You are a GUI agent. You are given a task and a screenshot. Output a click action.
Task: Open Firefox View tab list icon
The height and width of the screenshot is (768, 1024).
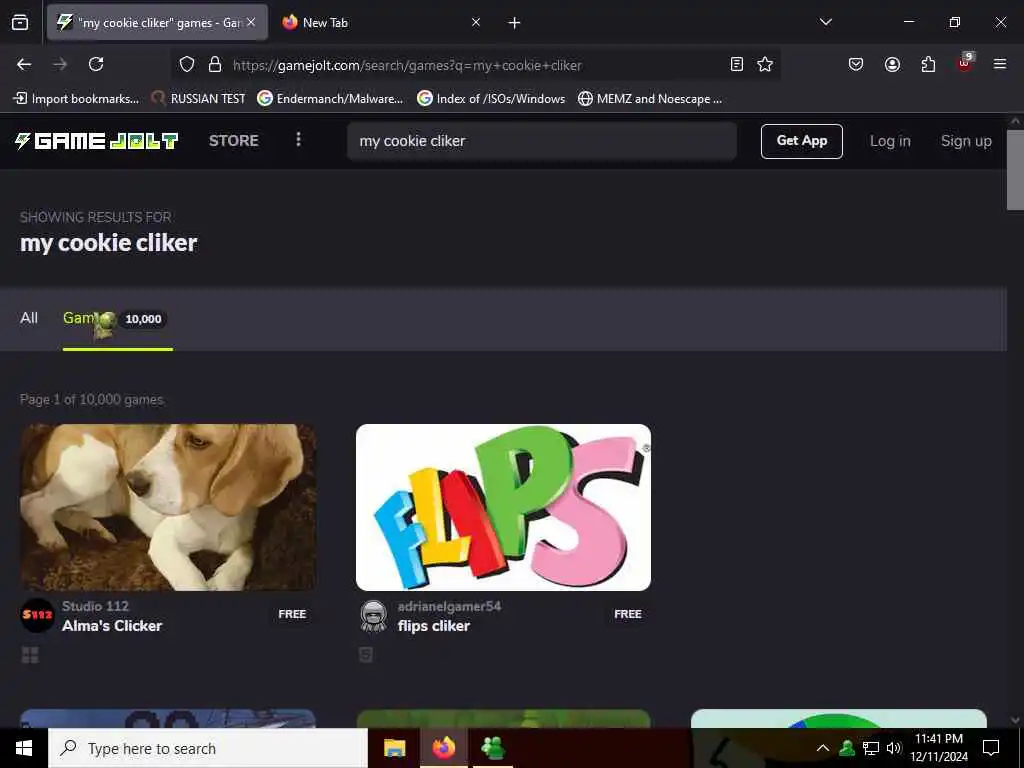pos(20,23)
